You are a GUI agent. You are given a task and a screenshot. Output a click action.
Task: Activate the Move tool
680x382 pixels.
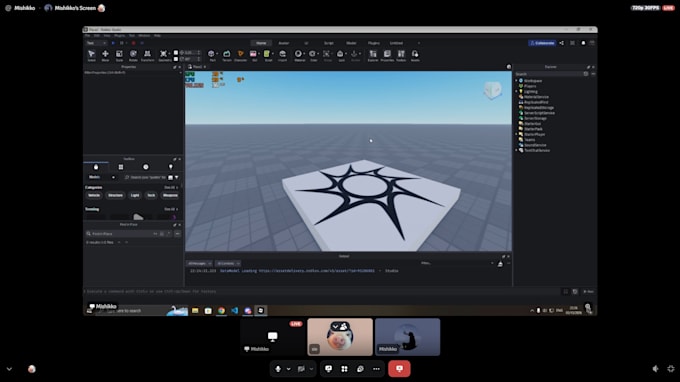click(x=105, y=55)
